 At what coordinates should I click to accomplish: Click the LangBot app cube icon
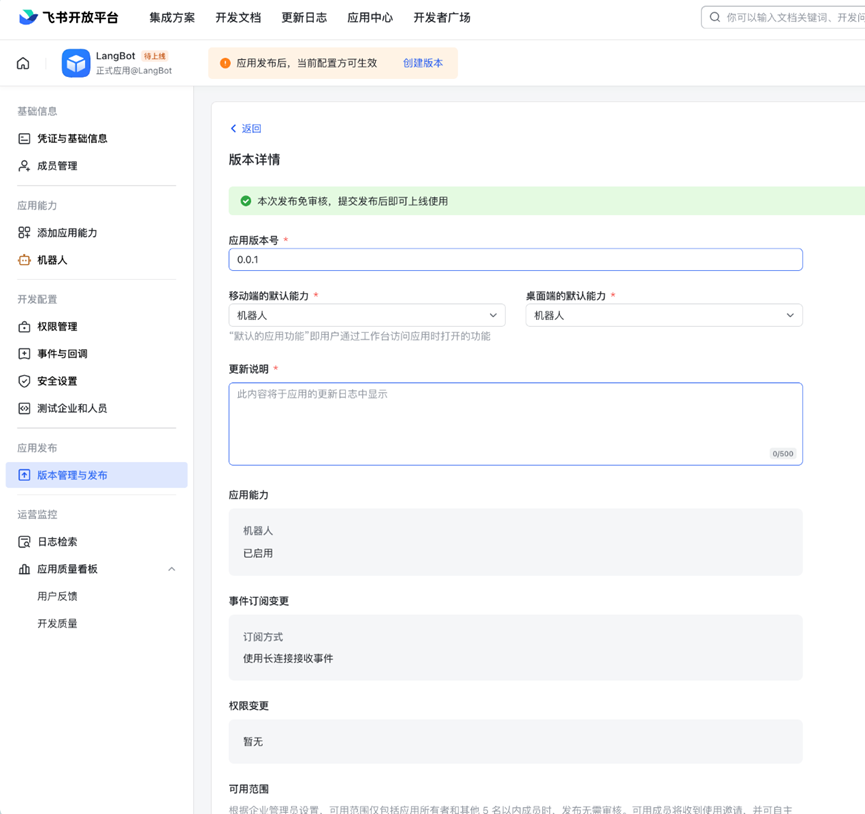click(76, 63)
